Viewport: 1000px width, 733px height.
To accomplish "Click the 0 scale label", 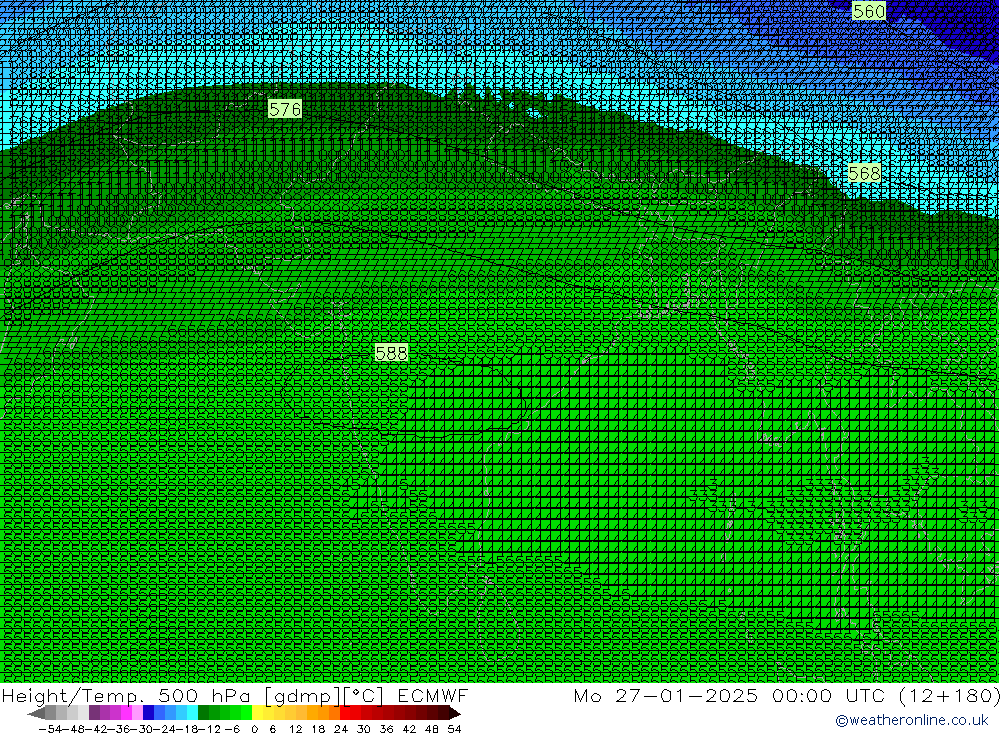I will click(254, 729).
